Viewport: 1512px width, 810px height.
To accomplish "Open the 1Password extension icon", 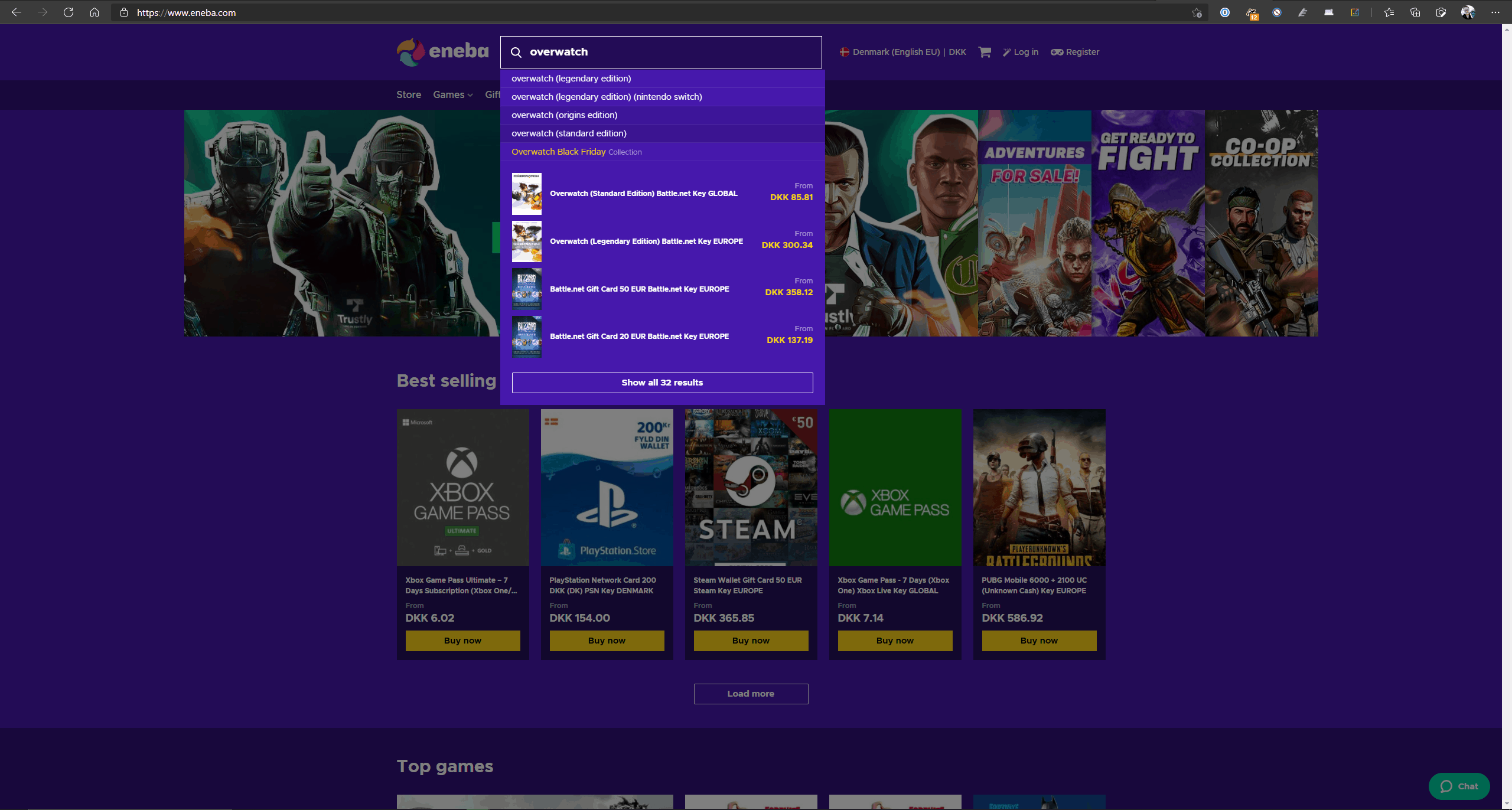I will click(1225, 12).
